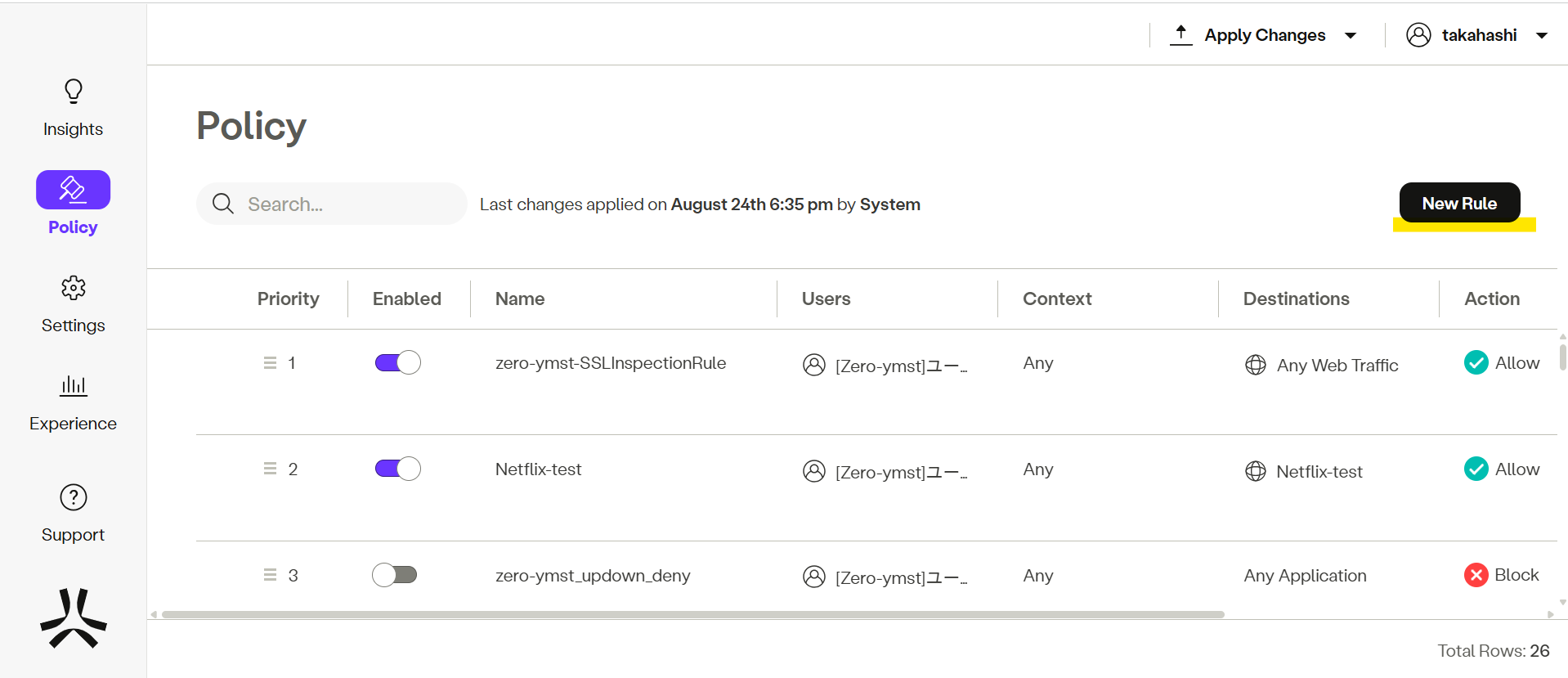The image size is (1568, 678).
Task: Enable the zero-ymst_updown_deny rule toggle
Action: click(x=395, y=575)
